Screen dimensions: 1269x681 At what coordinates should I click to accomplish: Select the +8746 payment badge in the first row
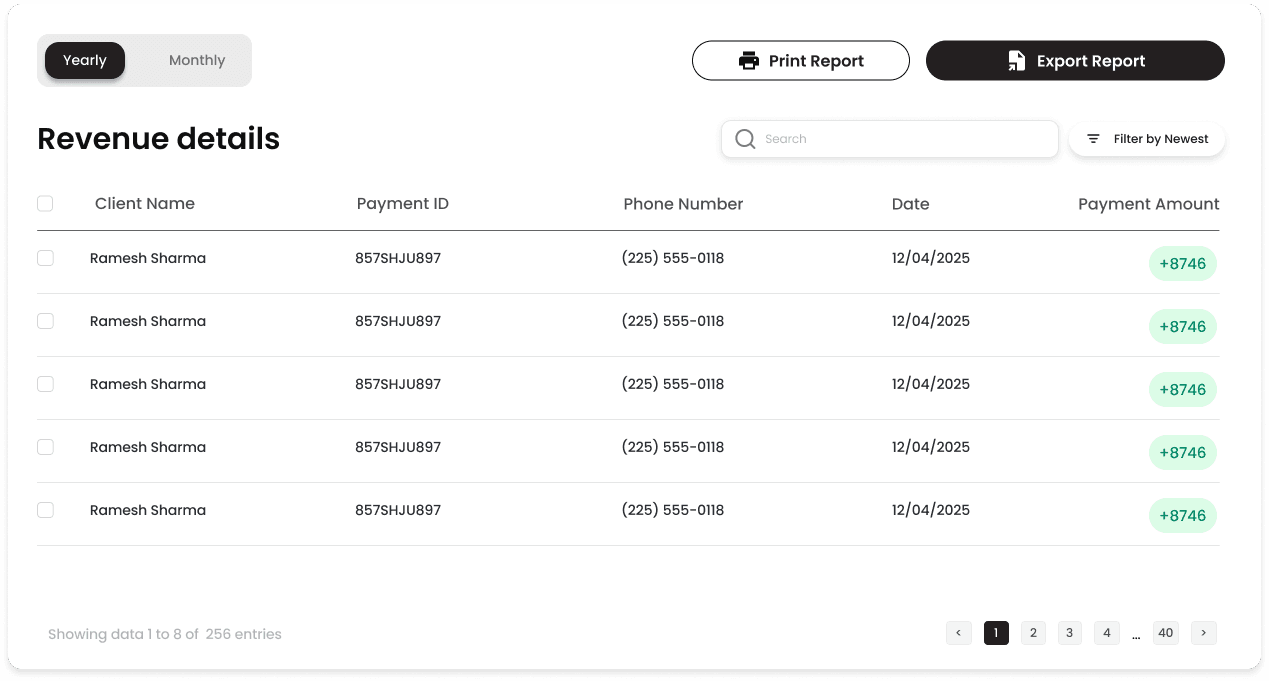pos(1182,264)
